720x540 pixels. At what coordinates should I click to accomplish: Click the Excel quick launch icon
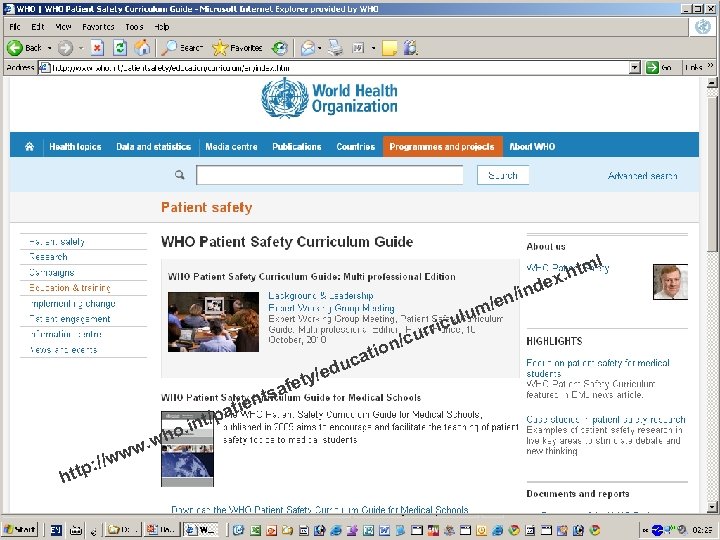255,530
